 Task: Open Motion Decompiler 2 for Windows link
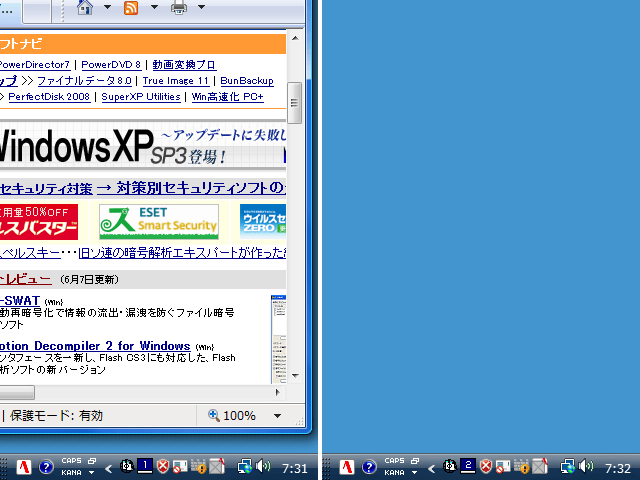pyautogui.click(x=95, y=346)
